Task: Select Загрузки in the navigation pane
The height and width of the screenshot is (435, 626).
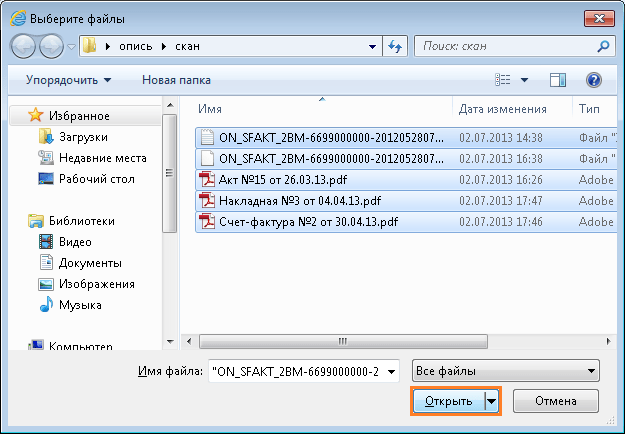Action: pos(83,137)
